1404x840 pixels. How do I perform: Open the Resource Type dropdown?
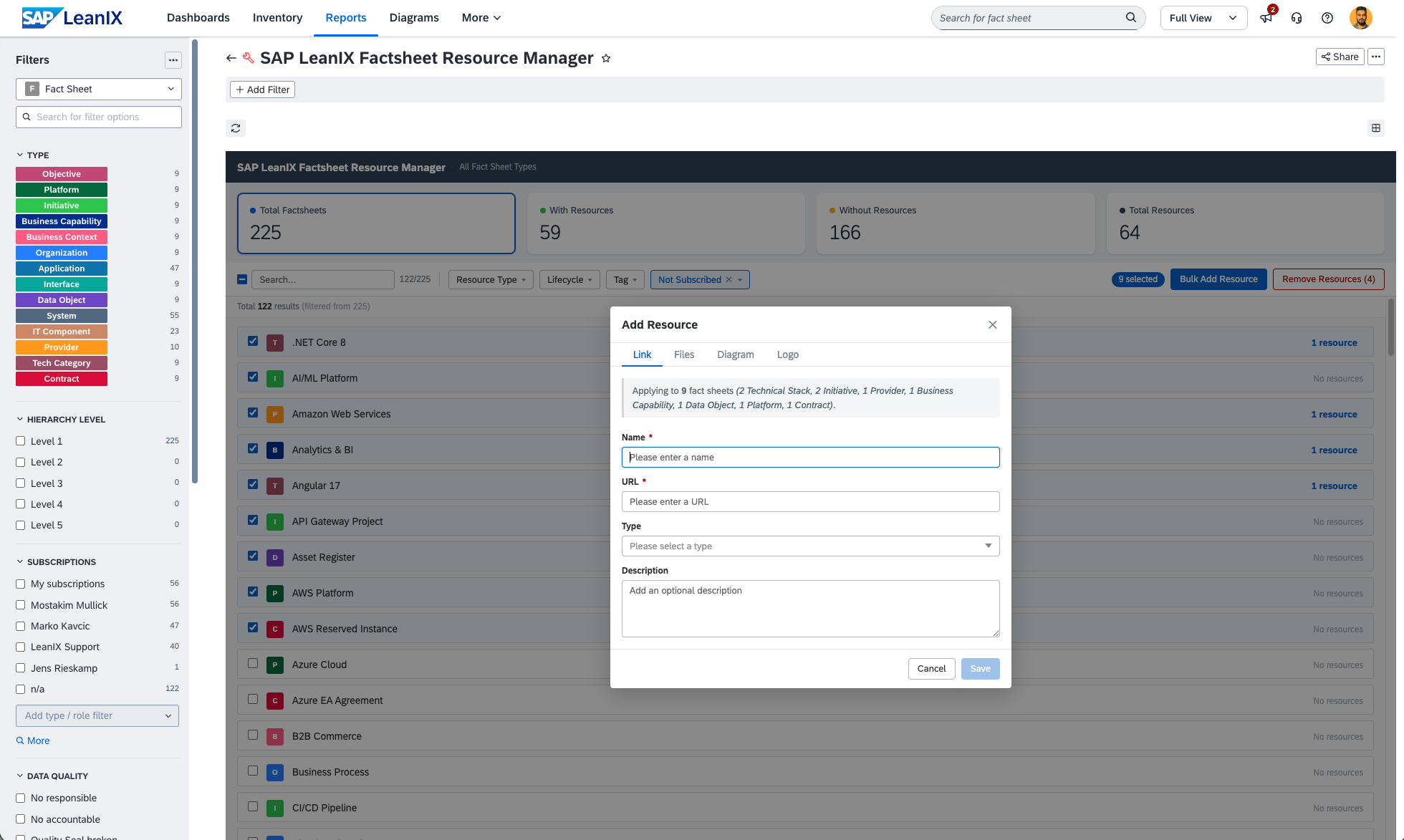tap(491, 279)
